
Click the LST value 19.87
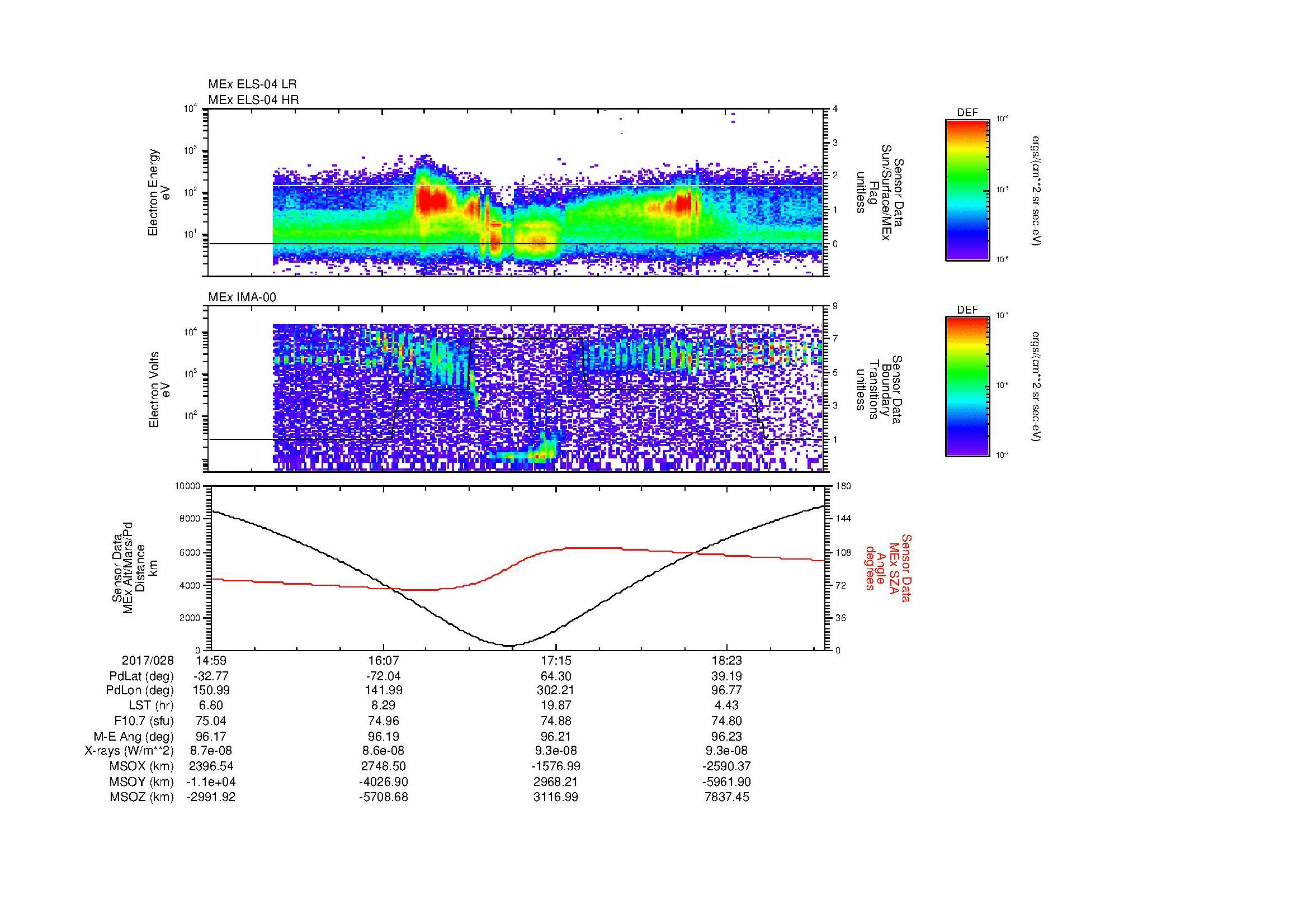556,706
